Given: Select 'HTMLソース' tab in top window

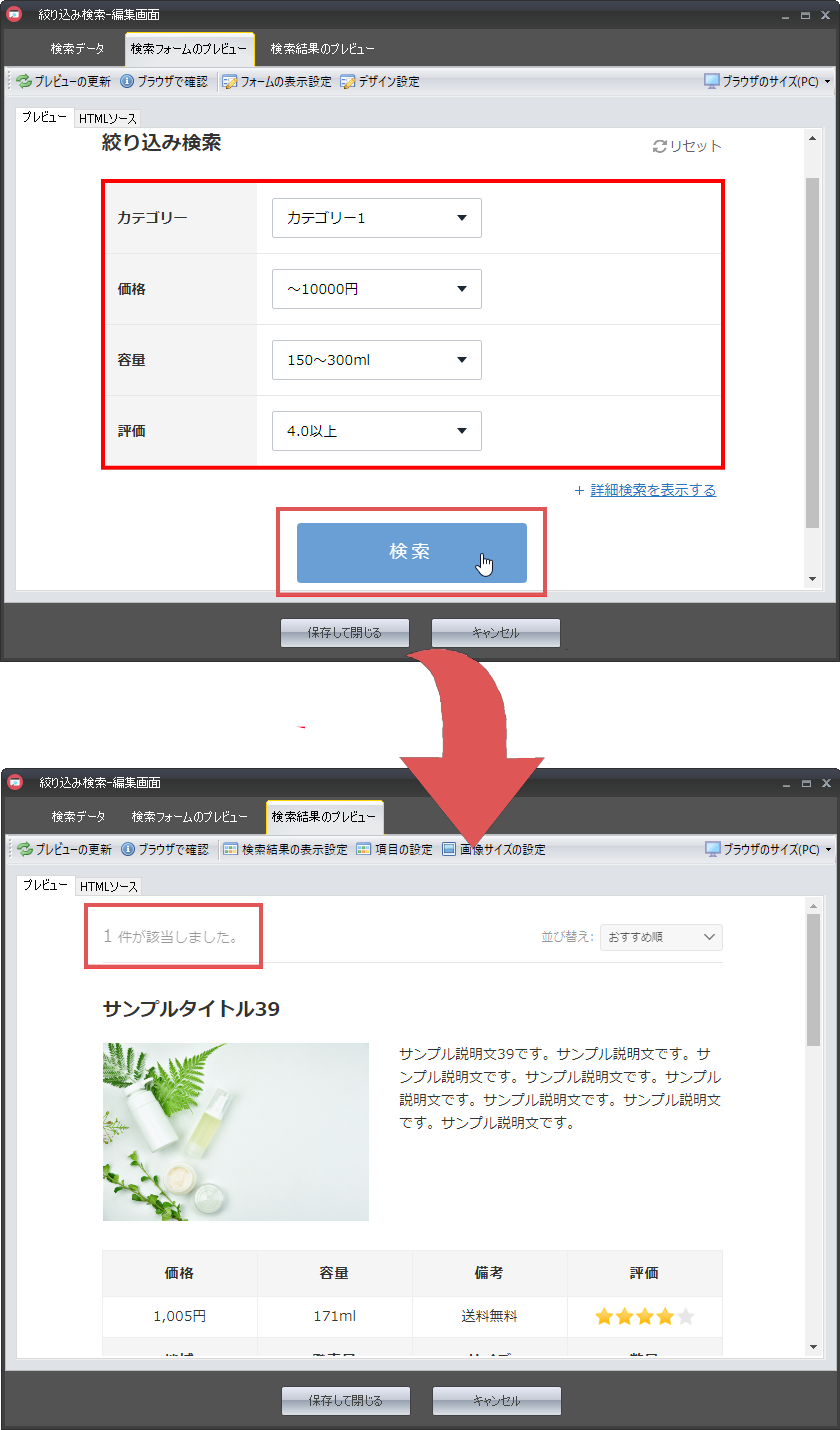Looking at the screenshot, I should pyautogui.click(x=108, y=118).
